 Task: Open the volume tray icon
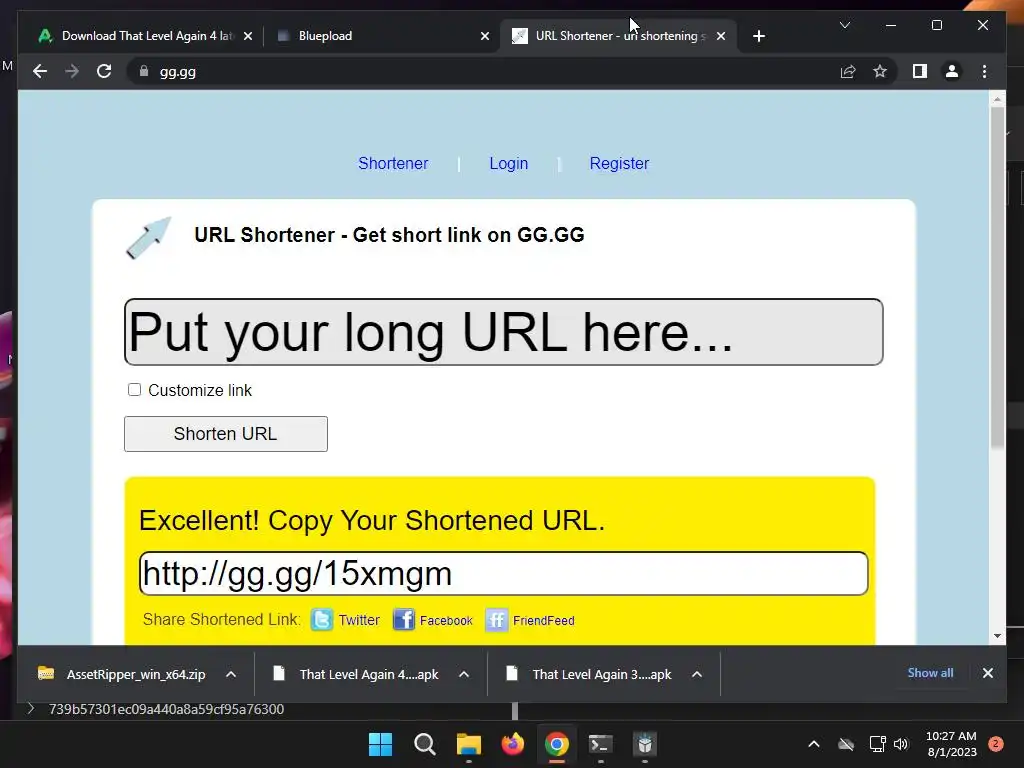(901, 744)
